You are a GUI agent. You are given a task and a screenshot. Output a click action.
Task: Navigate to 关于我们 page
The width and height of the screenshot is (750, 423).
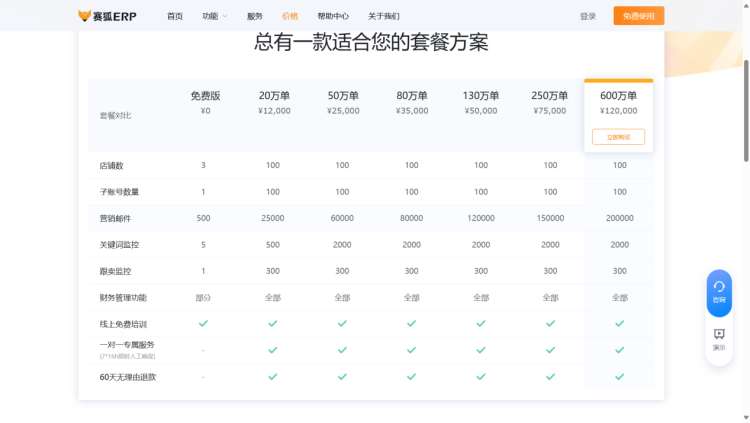(383, 16)
